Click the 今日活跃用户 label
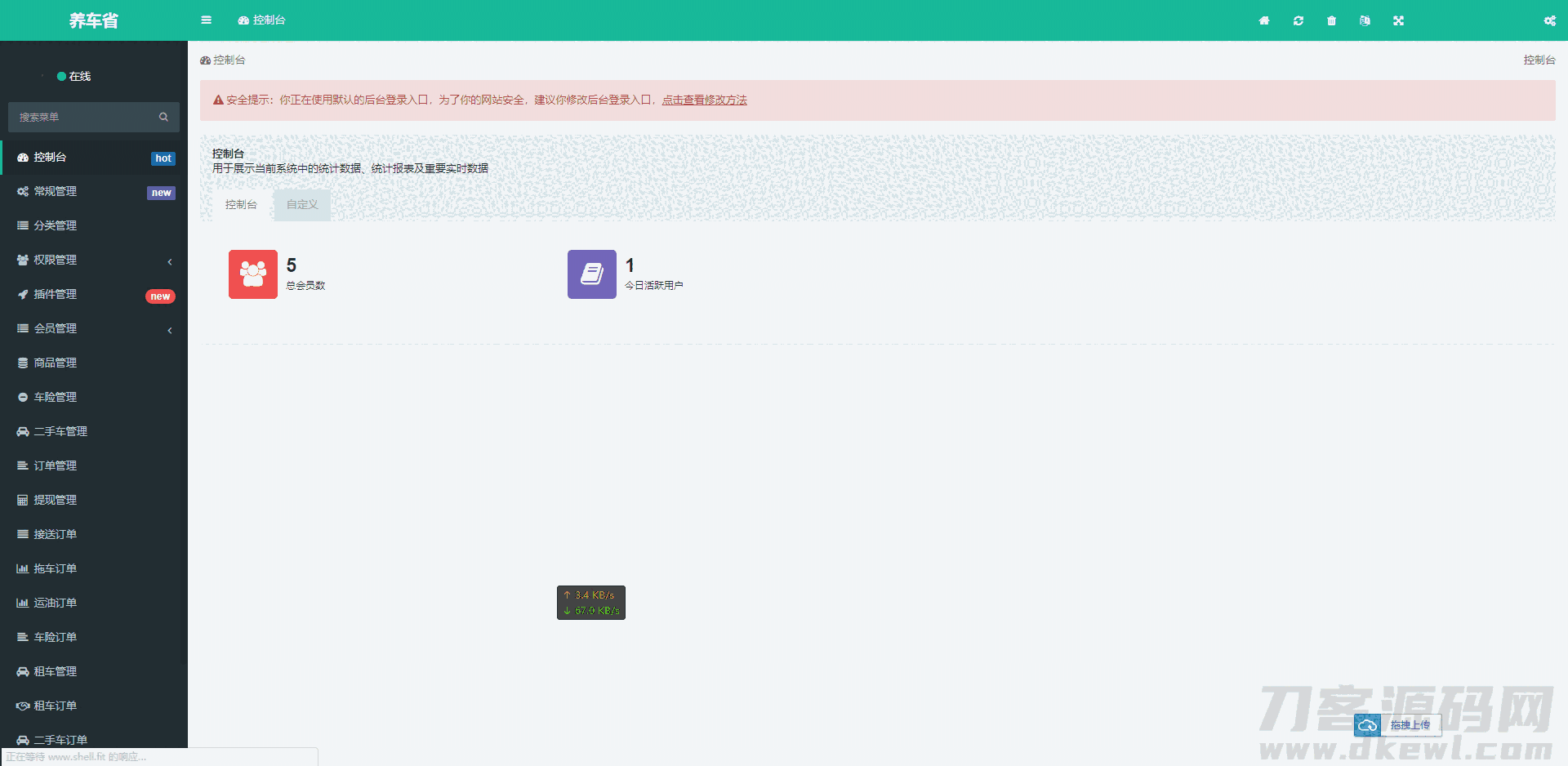The image size is (1568, 766). (x=654, y=286)
